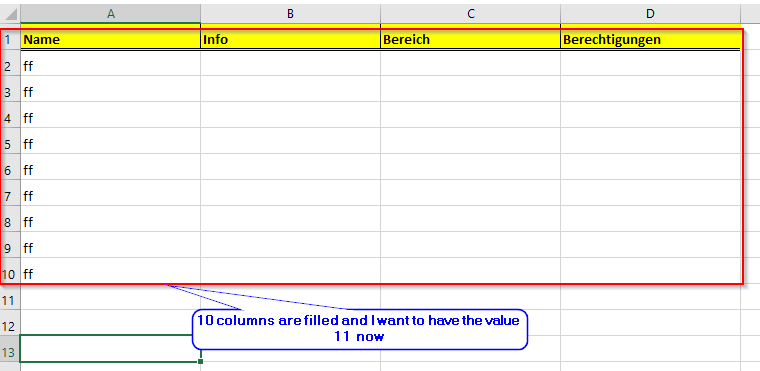Select column D header
The height and width of the screenshot is (371, 760).
[650, 14]
